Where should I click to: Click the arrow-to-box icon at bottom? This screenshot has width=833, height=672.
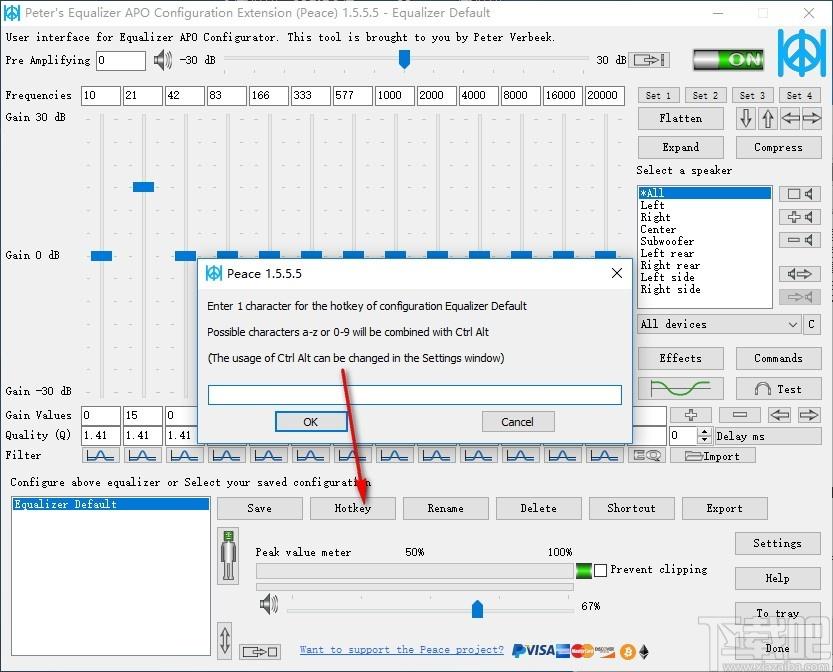click(x=260, y=651)
